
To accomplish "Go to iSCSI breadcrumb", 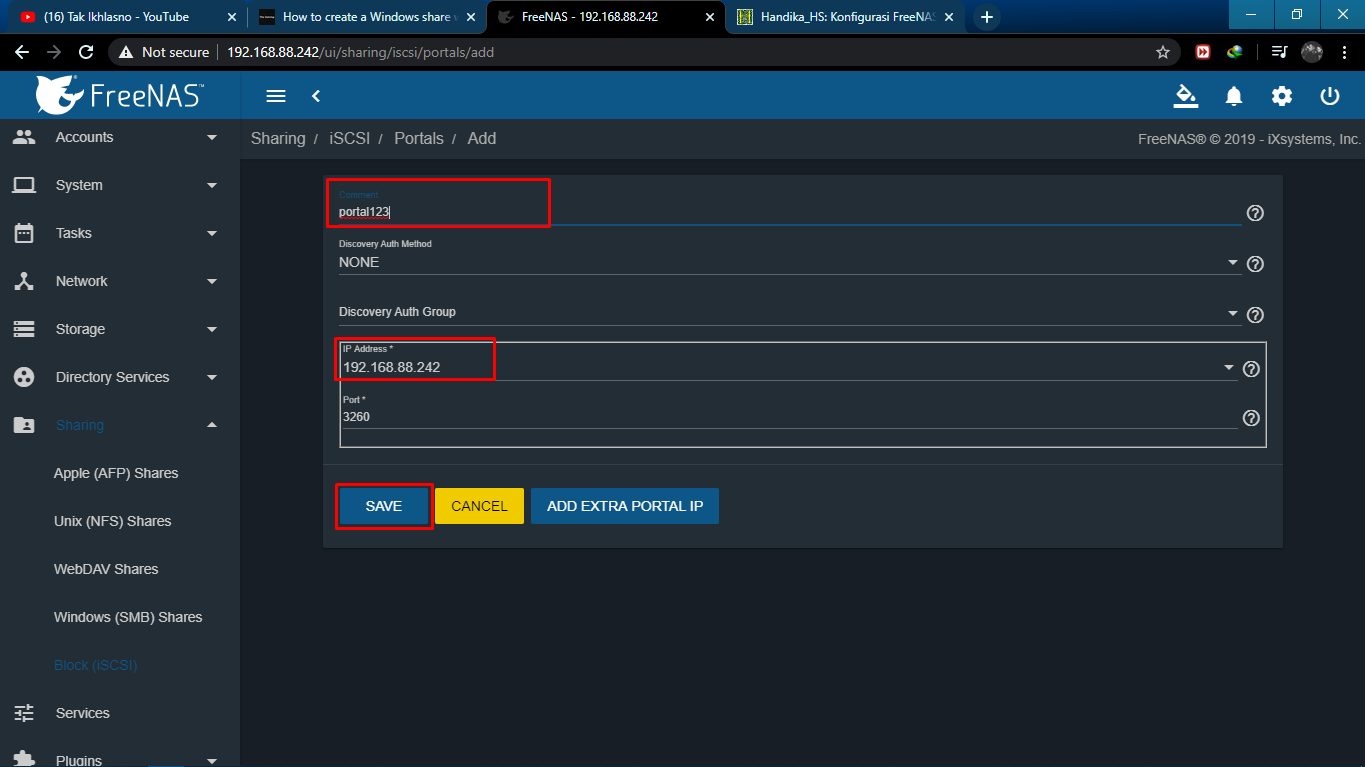I will (350, 138).
